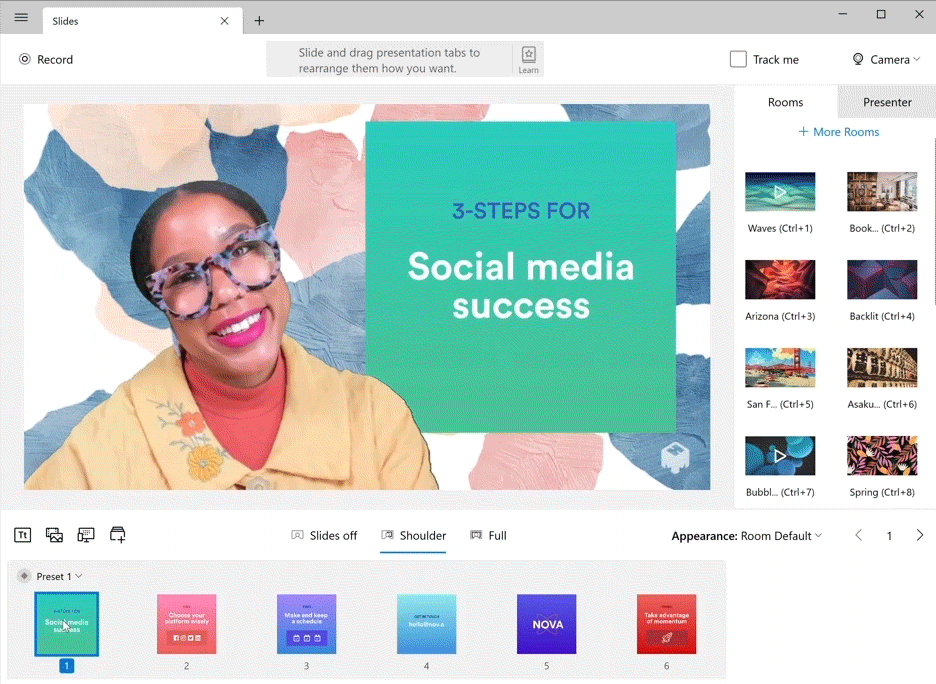
Task: Open the hamburger menu icon
Action: tap(21, 17)
